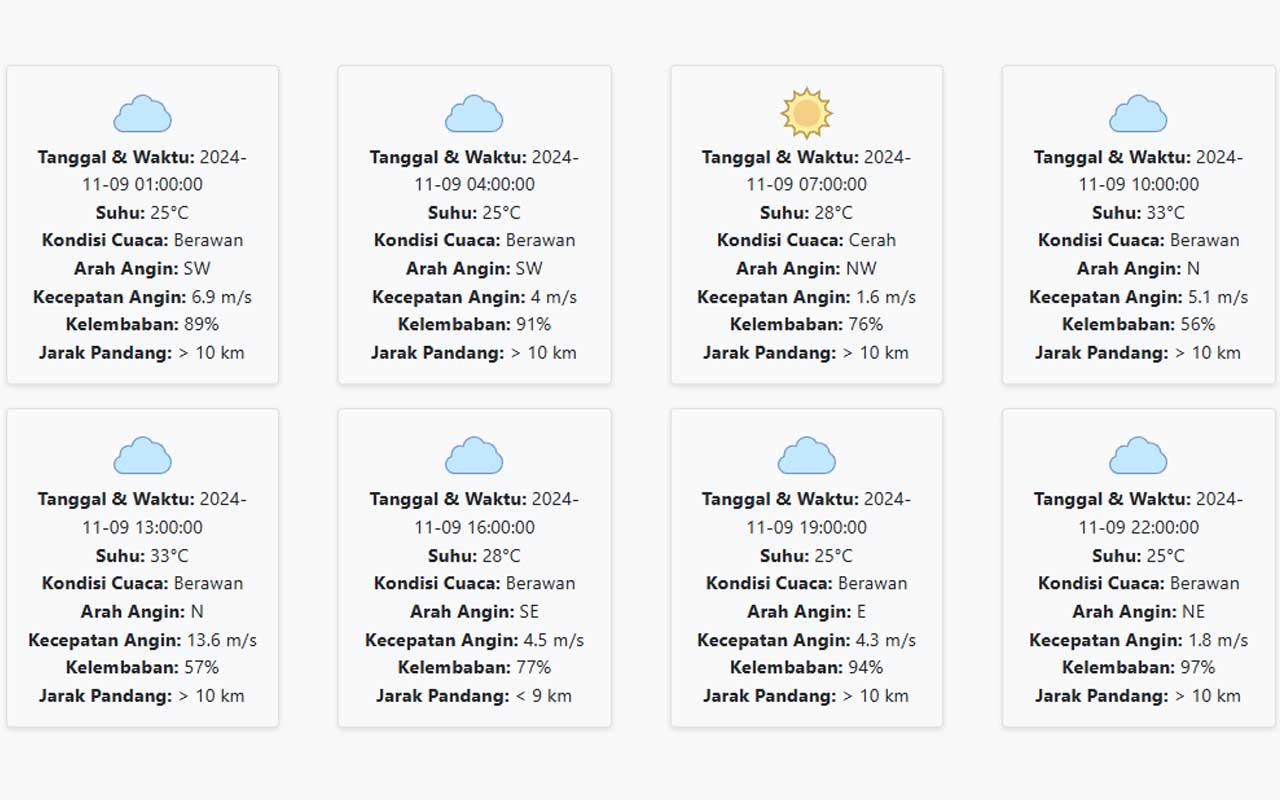
Task: Click the cloud icon on the 22:00:00 card
Action: pos(1138,456)
